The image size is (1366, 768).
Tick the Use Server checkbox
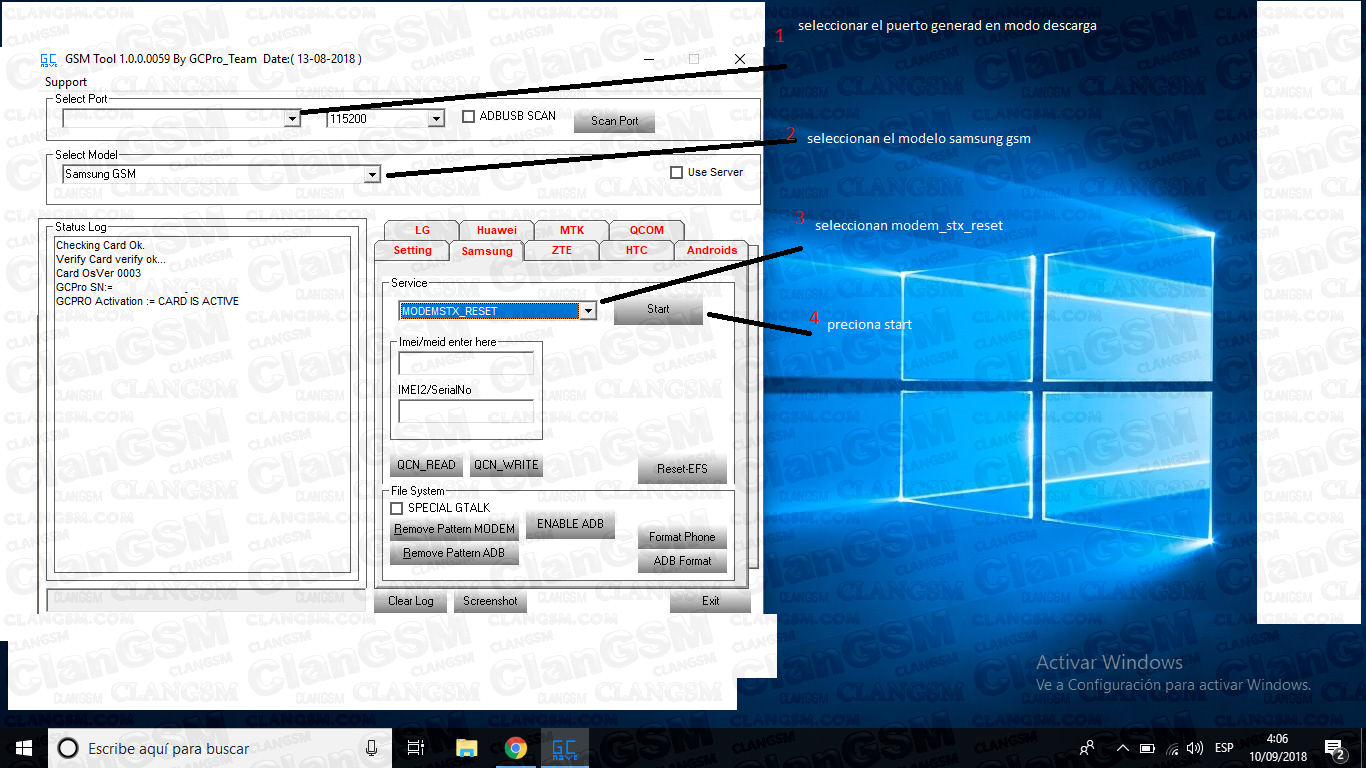click(677, 172)
